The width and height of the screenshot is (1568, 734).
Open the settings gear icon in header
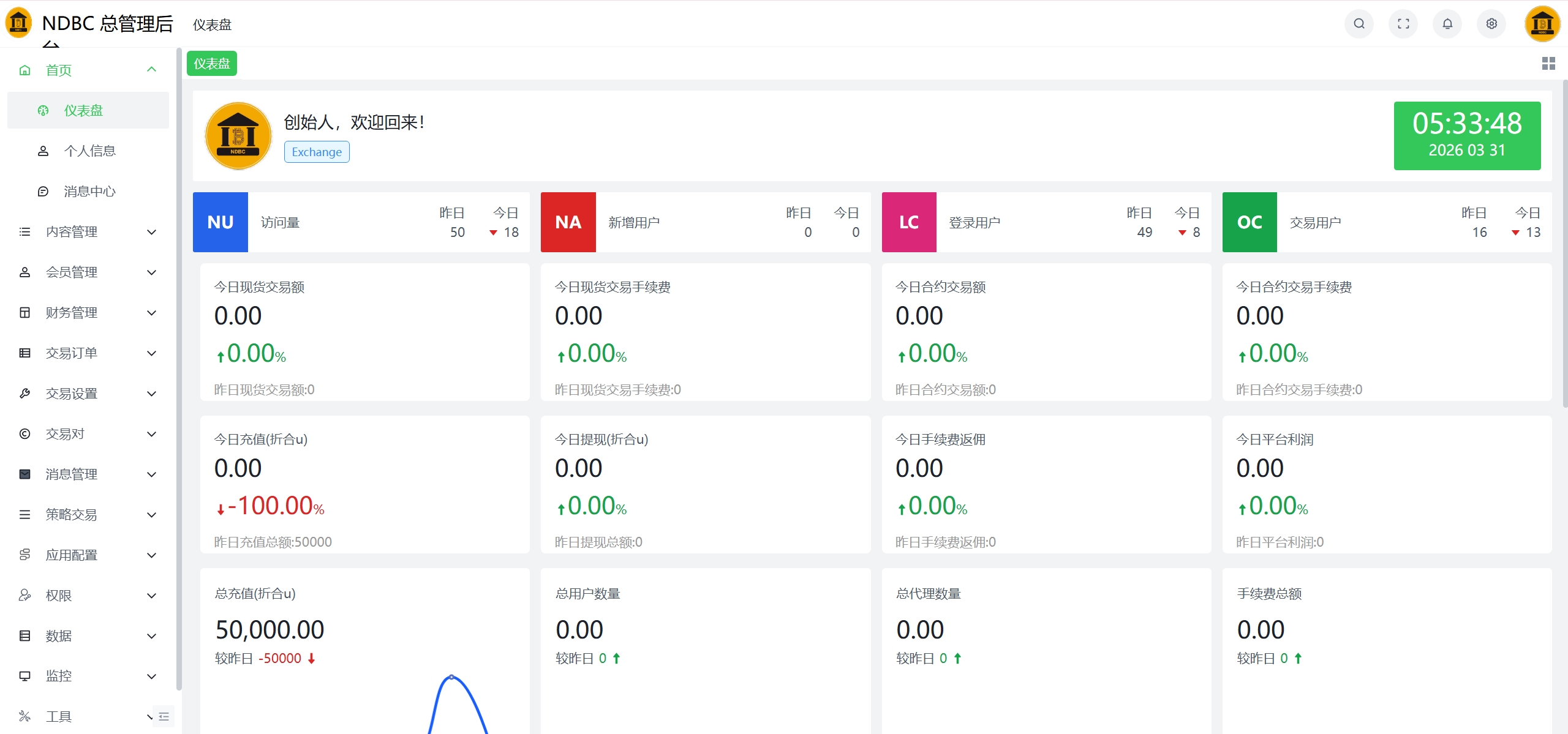pyautogui.click(x=1491, y=24)
